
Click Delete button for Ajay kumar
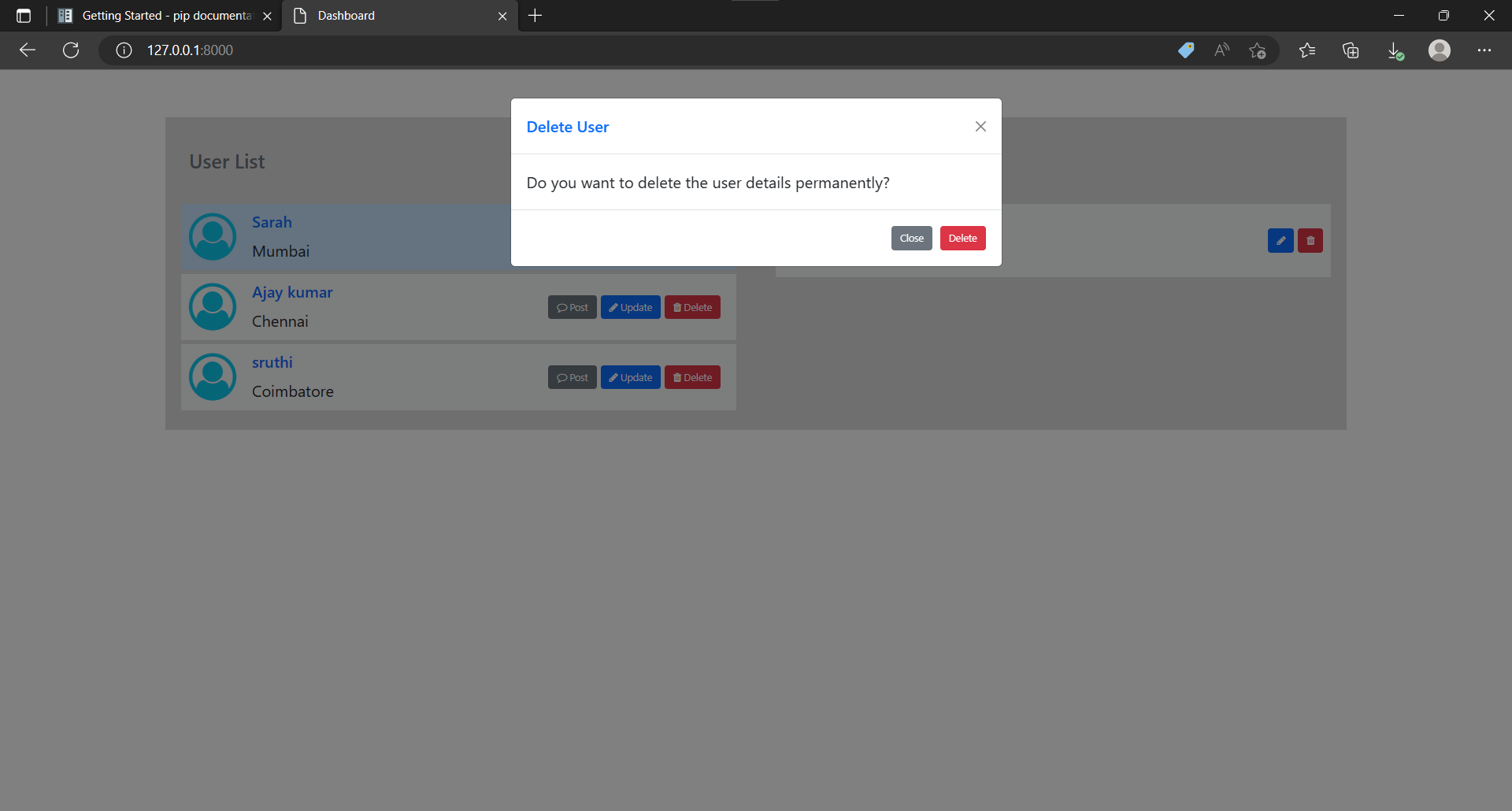(x=692, y=307)
